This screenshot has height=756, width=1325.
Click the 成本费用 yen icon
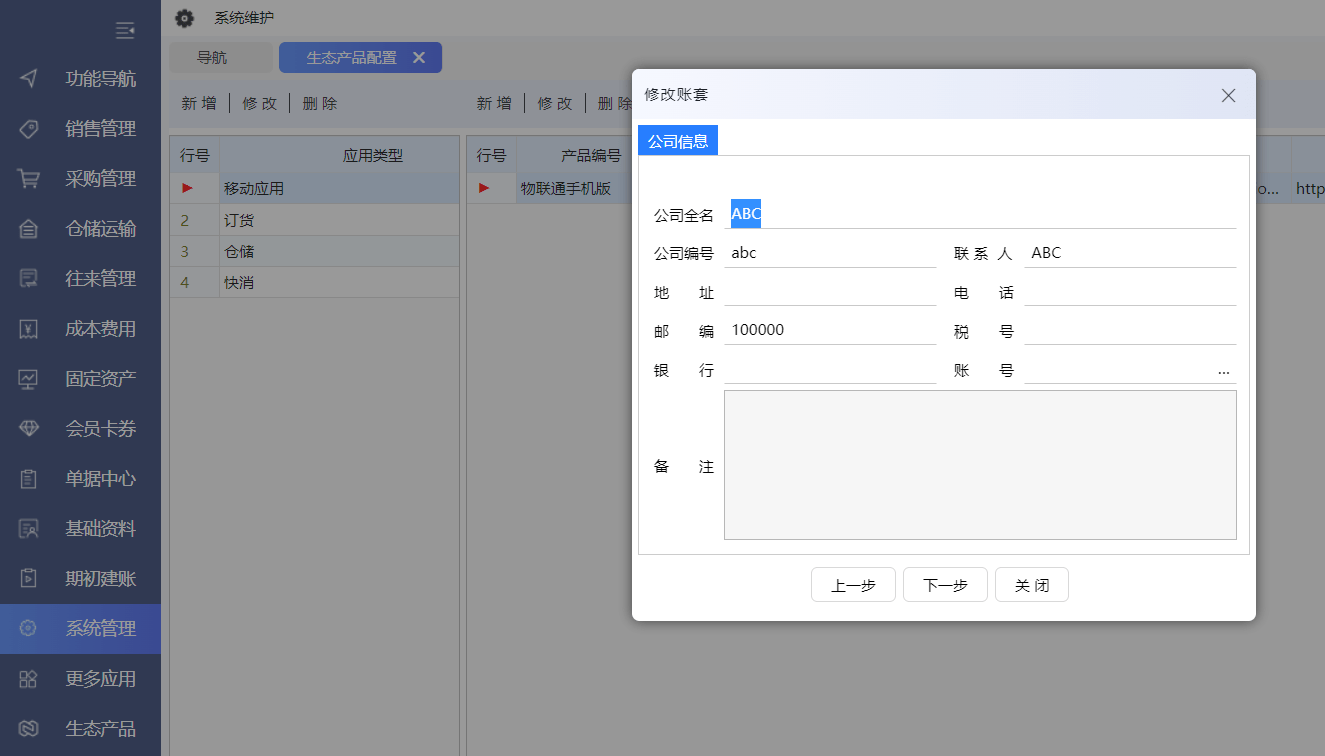tap(29, 329)
